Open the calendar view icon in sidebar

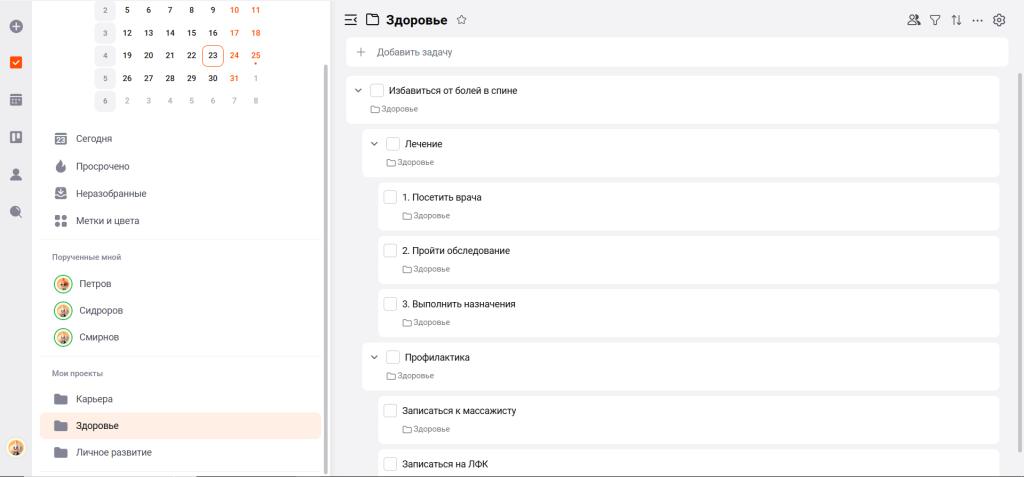(x=16, y=100)
